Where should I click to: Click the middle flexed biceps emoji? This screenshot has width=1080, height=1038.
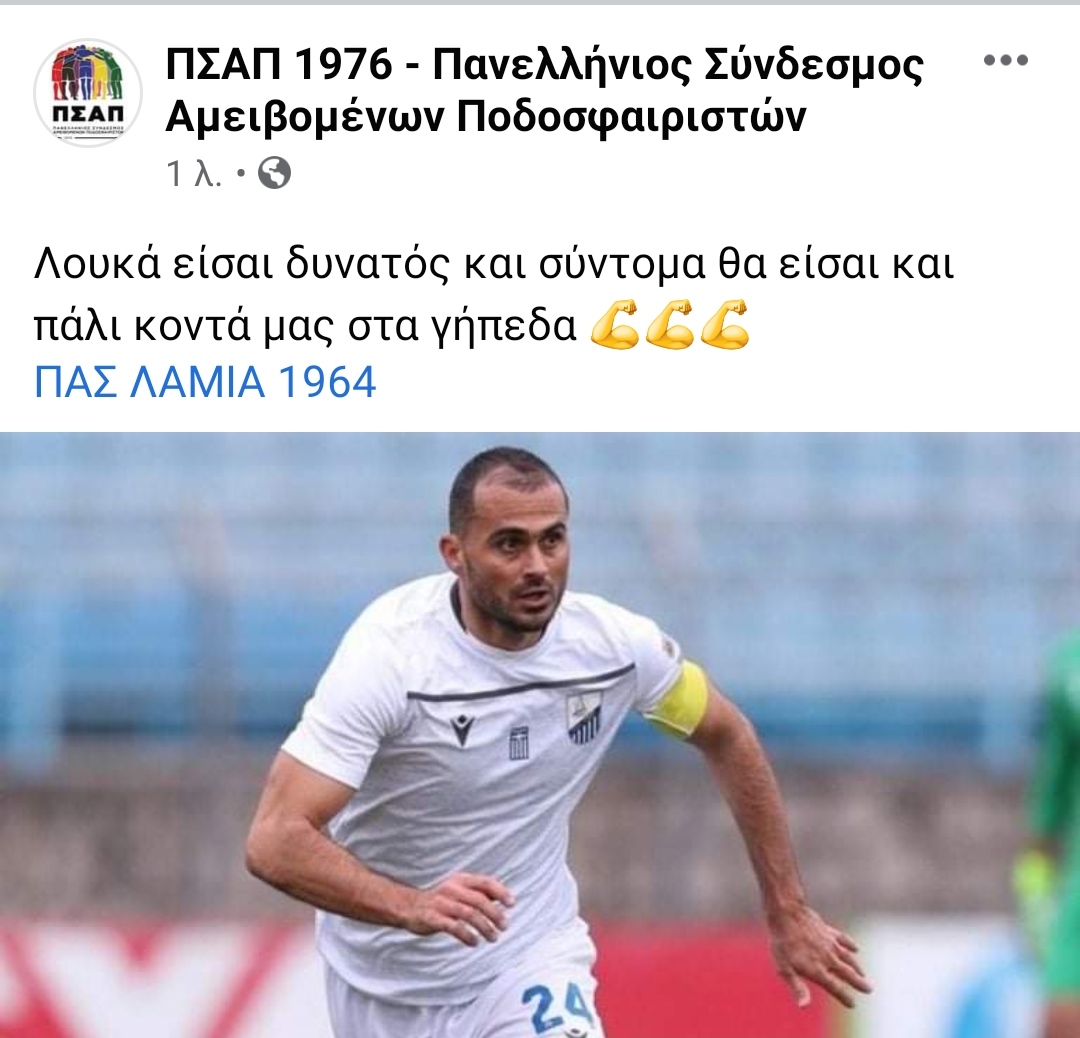pos(669,324)
